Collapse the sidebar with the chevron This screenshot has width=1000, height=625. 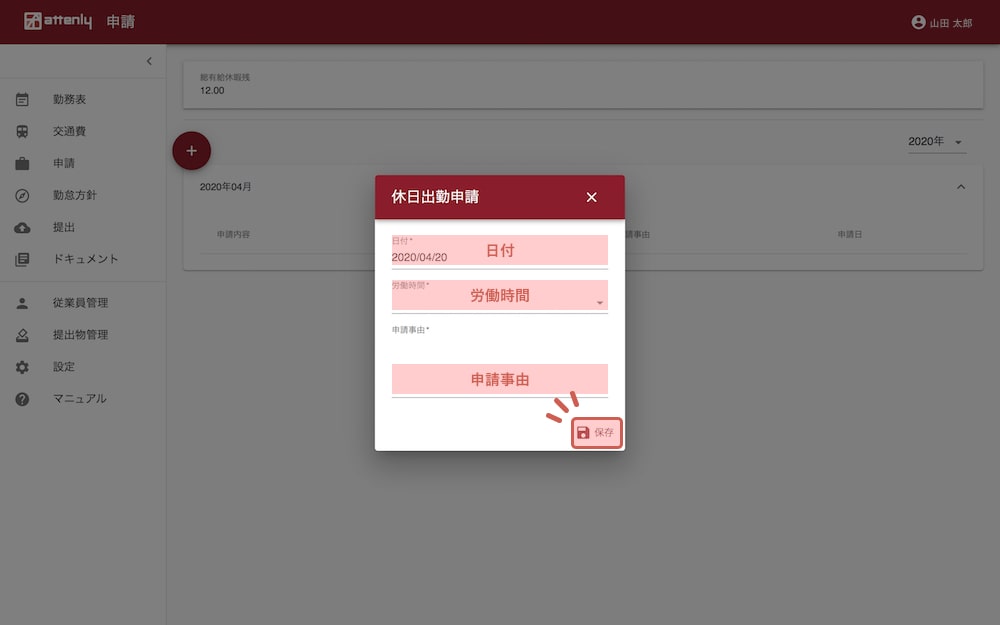(x=149, y=62)
